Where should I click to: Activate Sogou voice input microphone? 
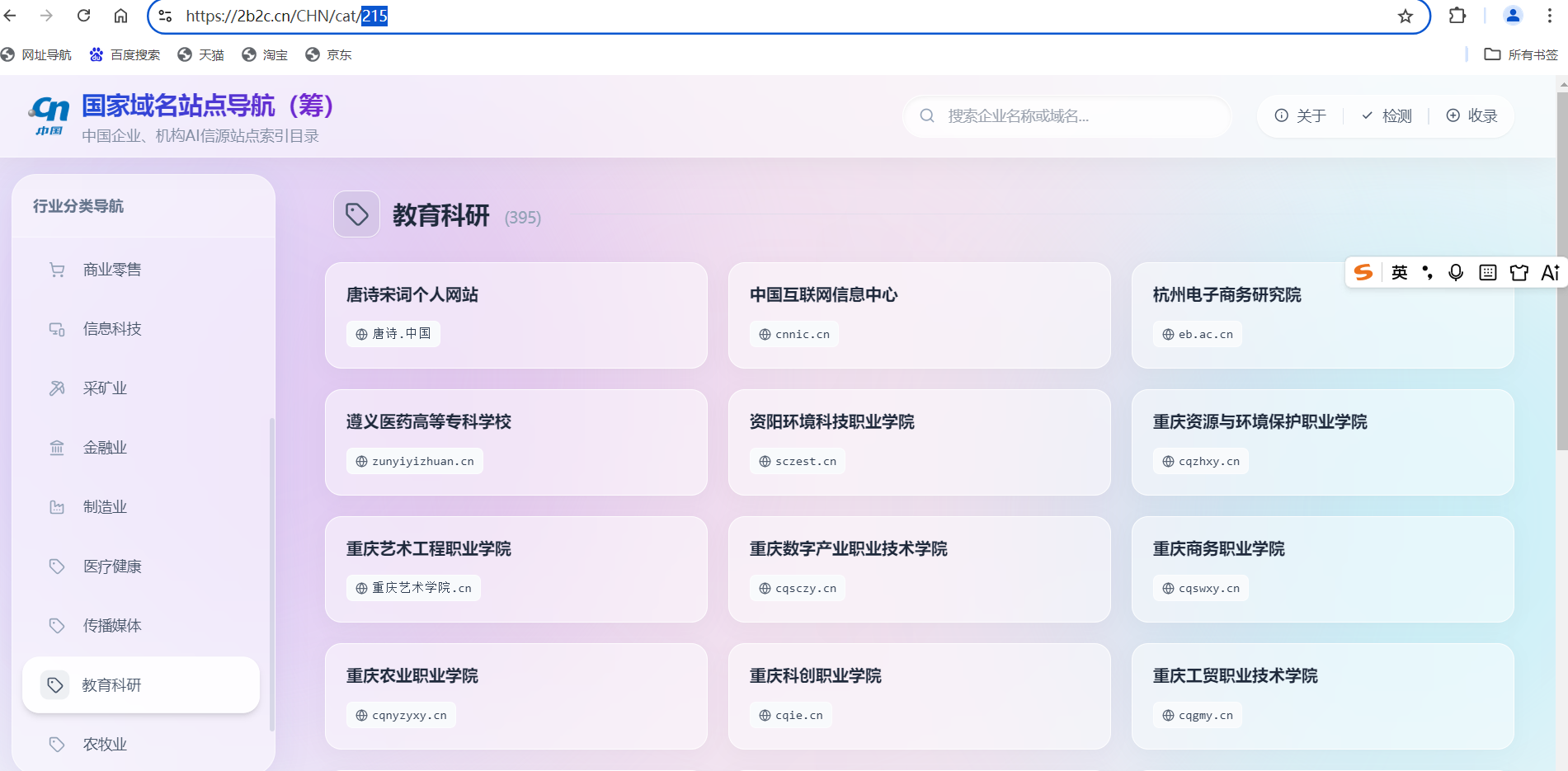1456,272
